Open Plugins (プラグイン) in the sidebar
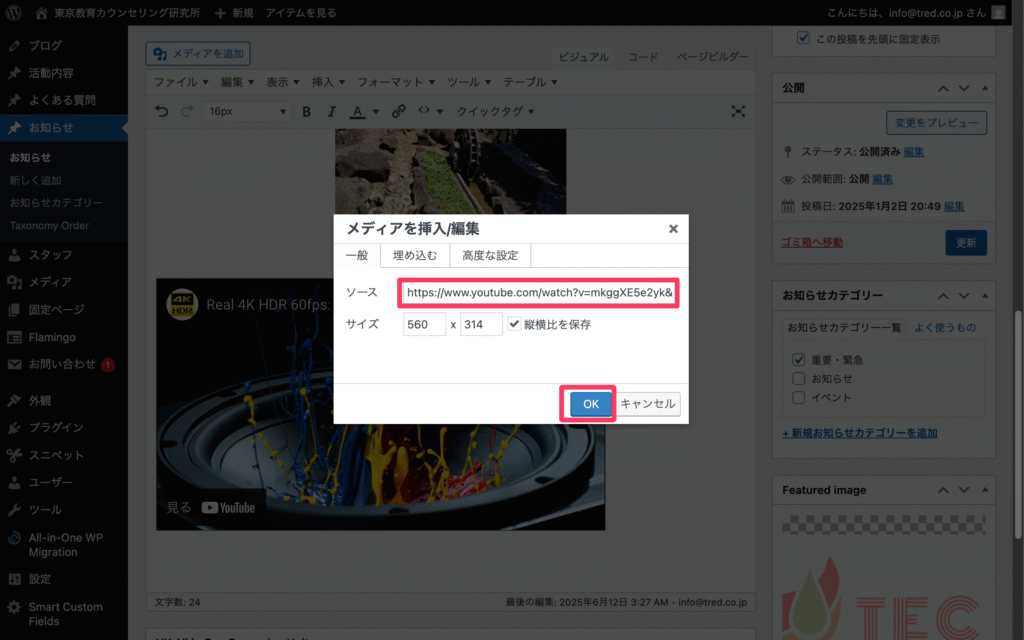The width and height of the screenshot is (1024, 640). point(56,427)
